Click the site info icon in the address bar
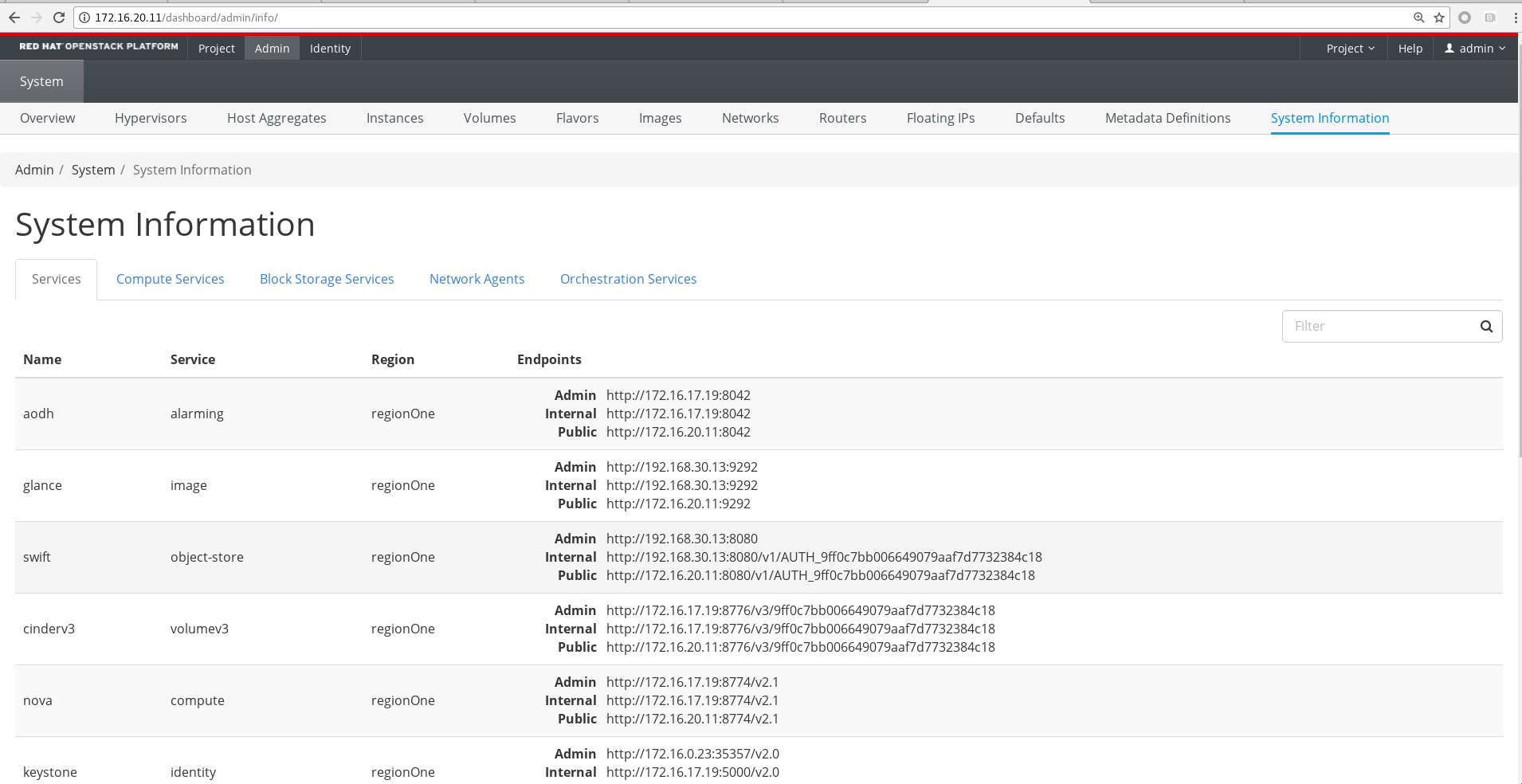The height and width of the screenshot is (784, 1522). pos(84,18)
